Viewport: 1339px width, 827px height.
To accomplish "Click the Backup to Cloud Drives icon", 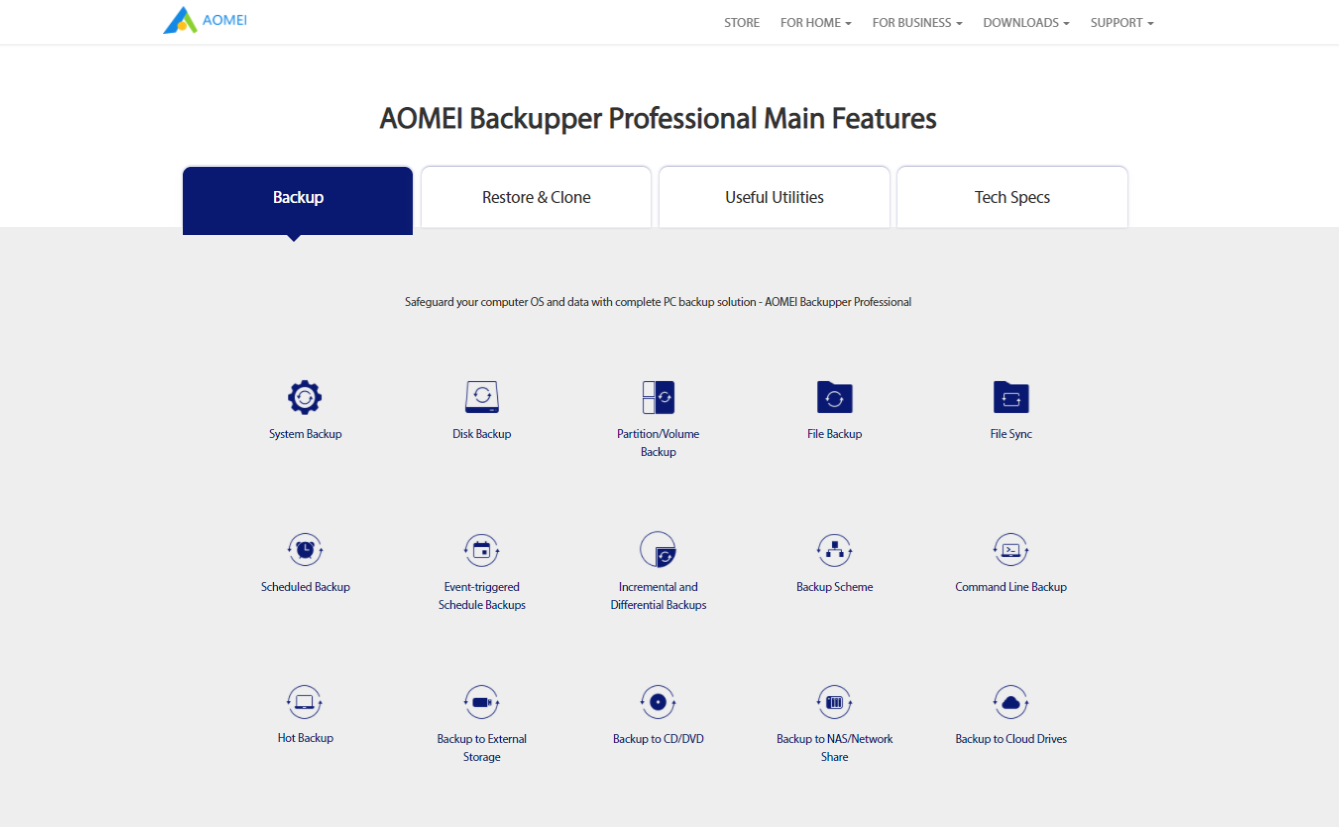I will tap(1011, 702).
